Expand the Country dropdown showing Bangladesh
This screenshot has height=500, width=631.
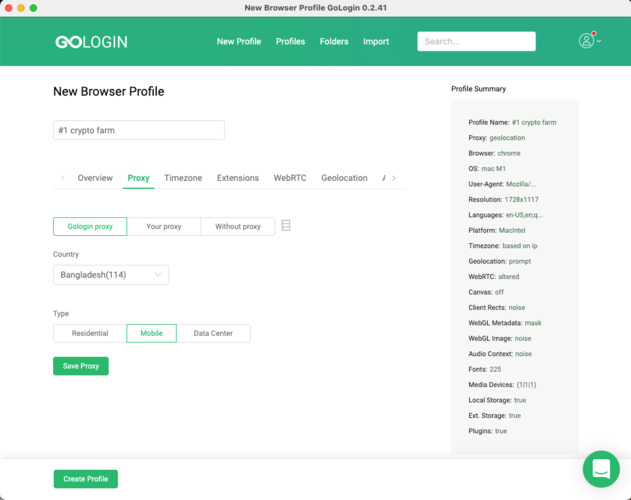(x=111, y=275)
